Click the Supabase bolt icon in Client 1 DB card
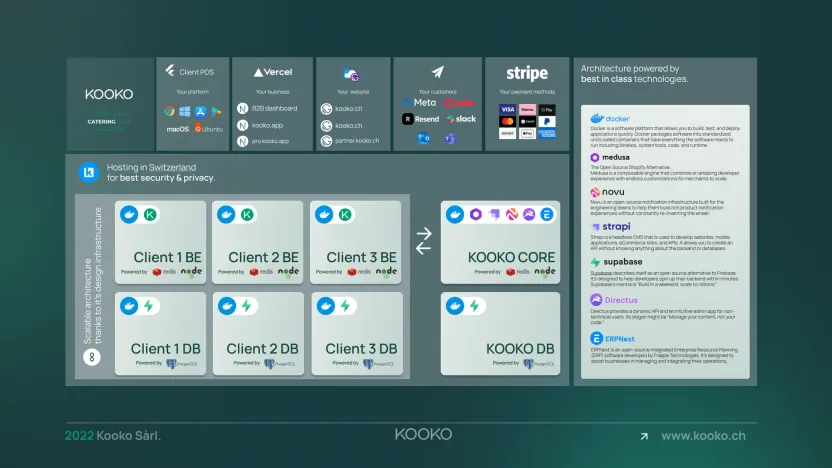 (149, 306)
